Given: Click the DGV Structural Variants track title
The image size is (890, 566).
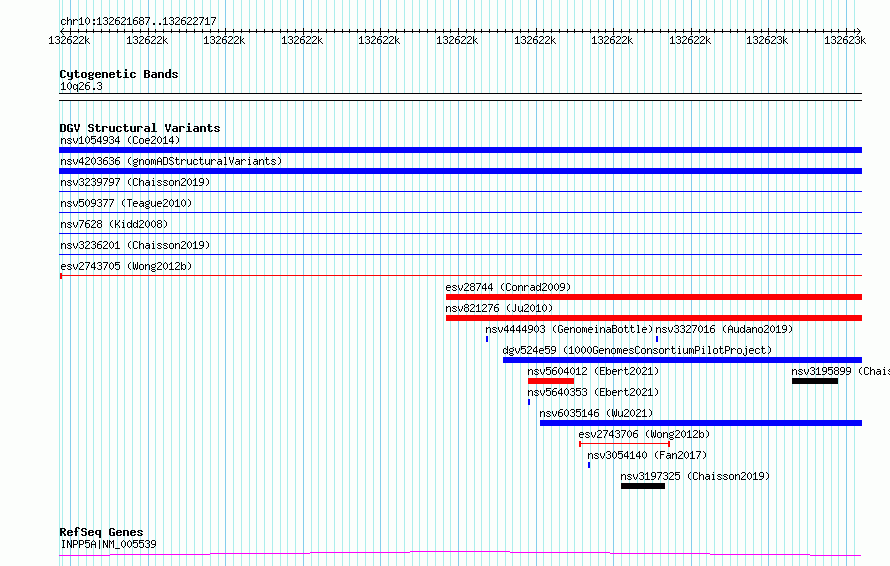Looking at the screenshot, I should (140, 128).
